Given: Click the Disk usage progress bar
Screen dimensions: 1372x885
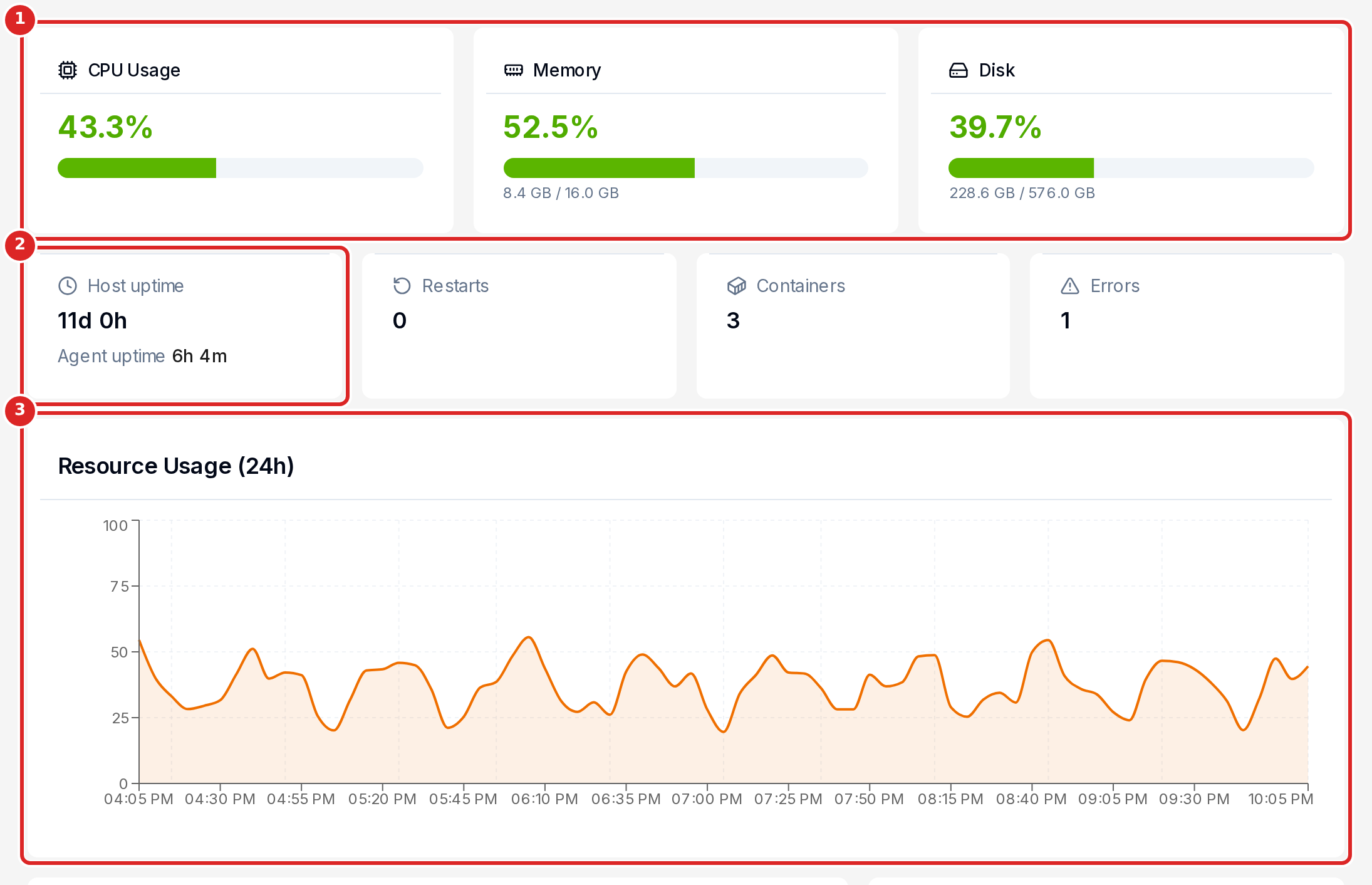Looking at the screenshot, I should tap(1131, 168).
